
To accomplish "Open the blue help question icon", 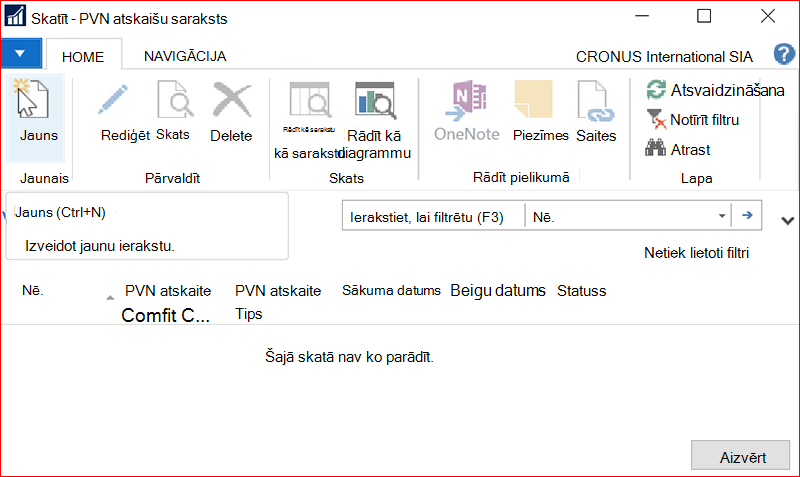I will [x=784, y=54].
